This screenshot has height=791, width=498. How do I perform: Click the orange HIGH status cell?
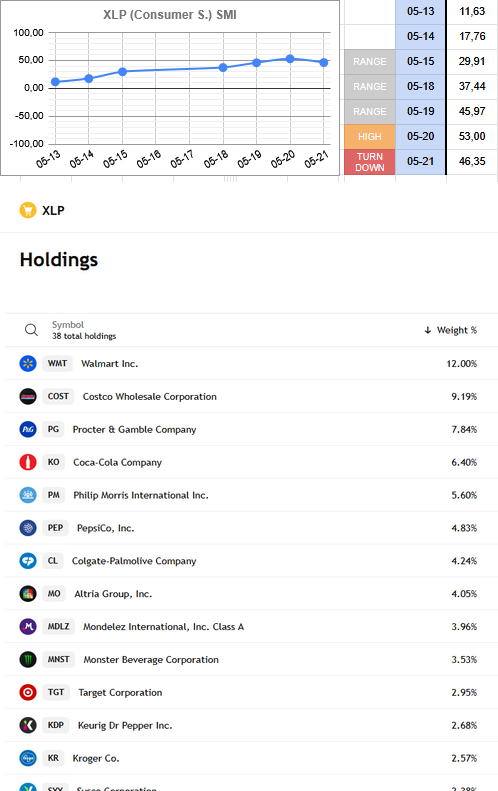click(370, 137)
